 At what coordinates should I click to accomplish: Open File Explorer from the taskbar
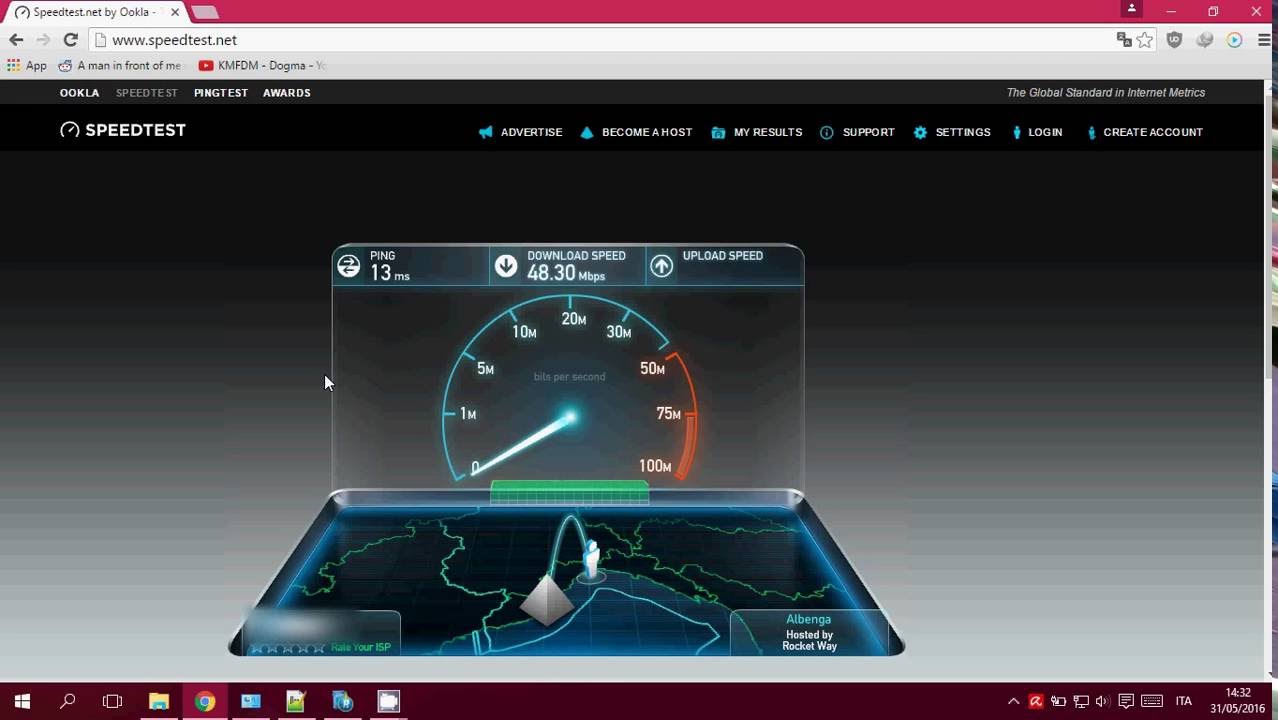(x=159, y=701)
